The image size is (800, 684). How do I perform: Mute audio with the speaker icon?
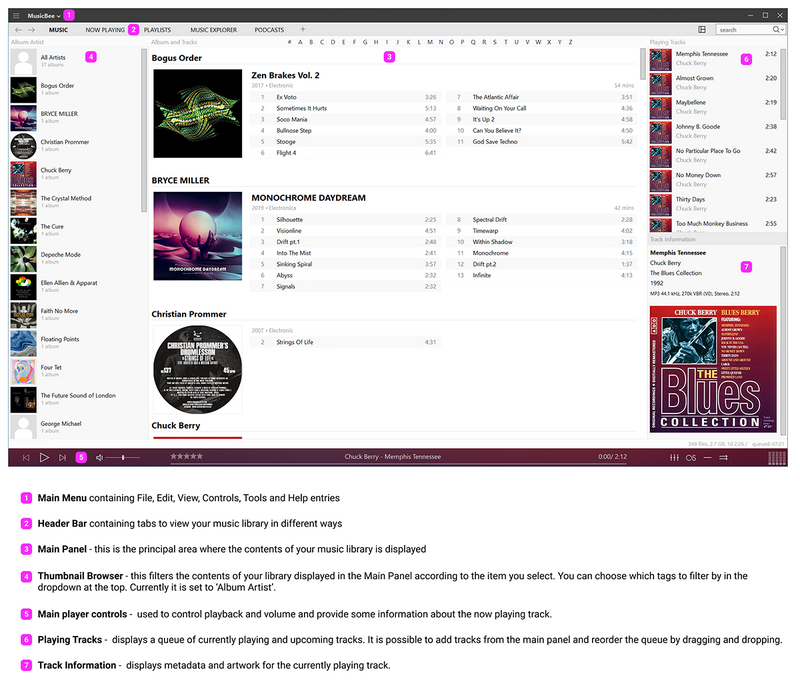click(99, 458)
